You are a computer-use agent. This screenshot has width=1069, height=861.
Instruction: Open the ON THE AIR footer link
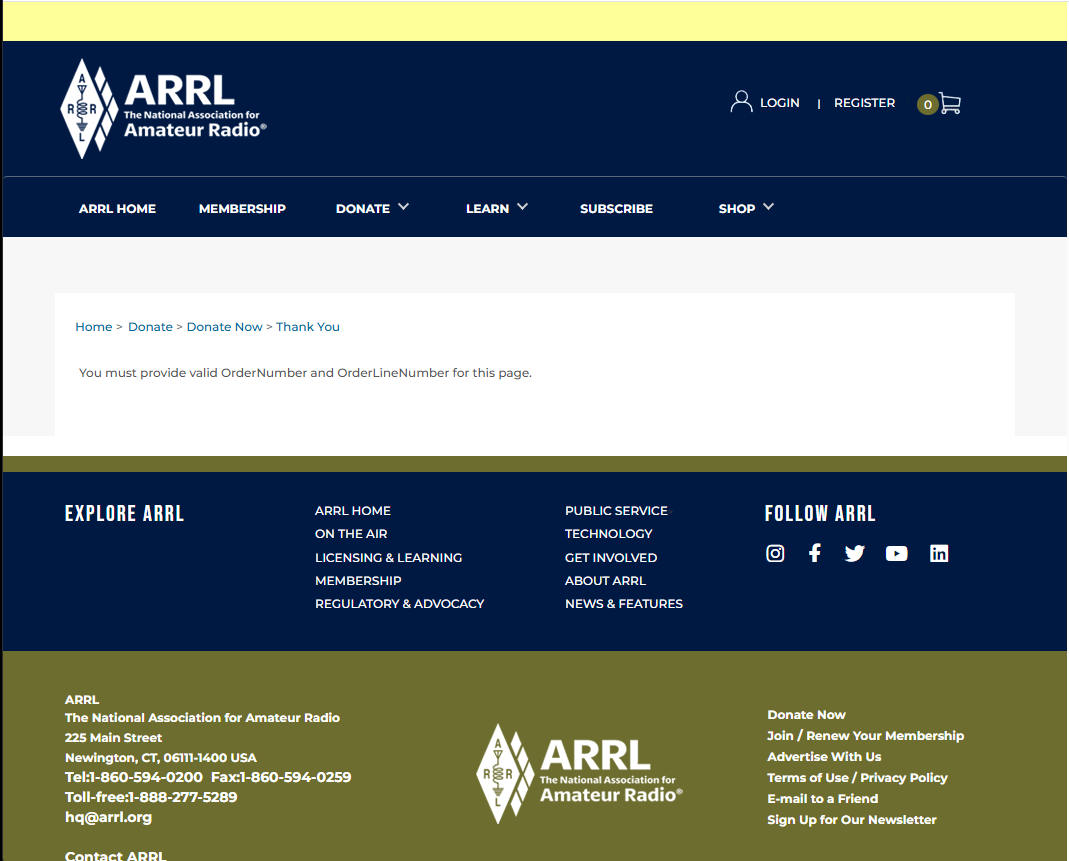tap(351, 534)
